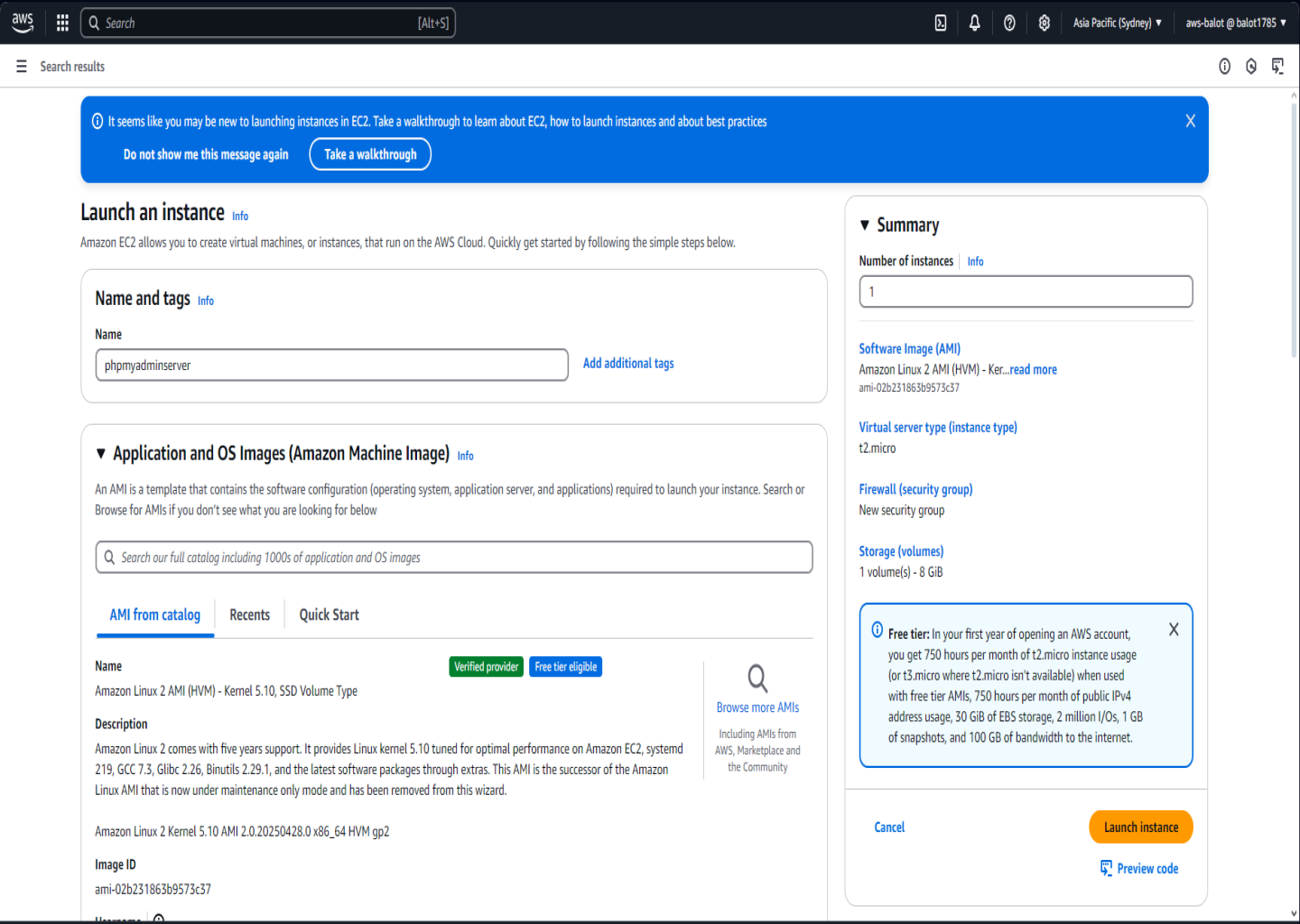Open the feedback panel icon in the page toolbar

pyautogui.click(x=1277, y=66)
